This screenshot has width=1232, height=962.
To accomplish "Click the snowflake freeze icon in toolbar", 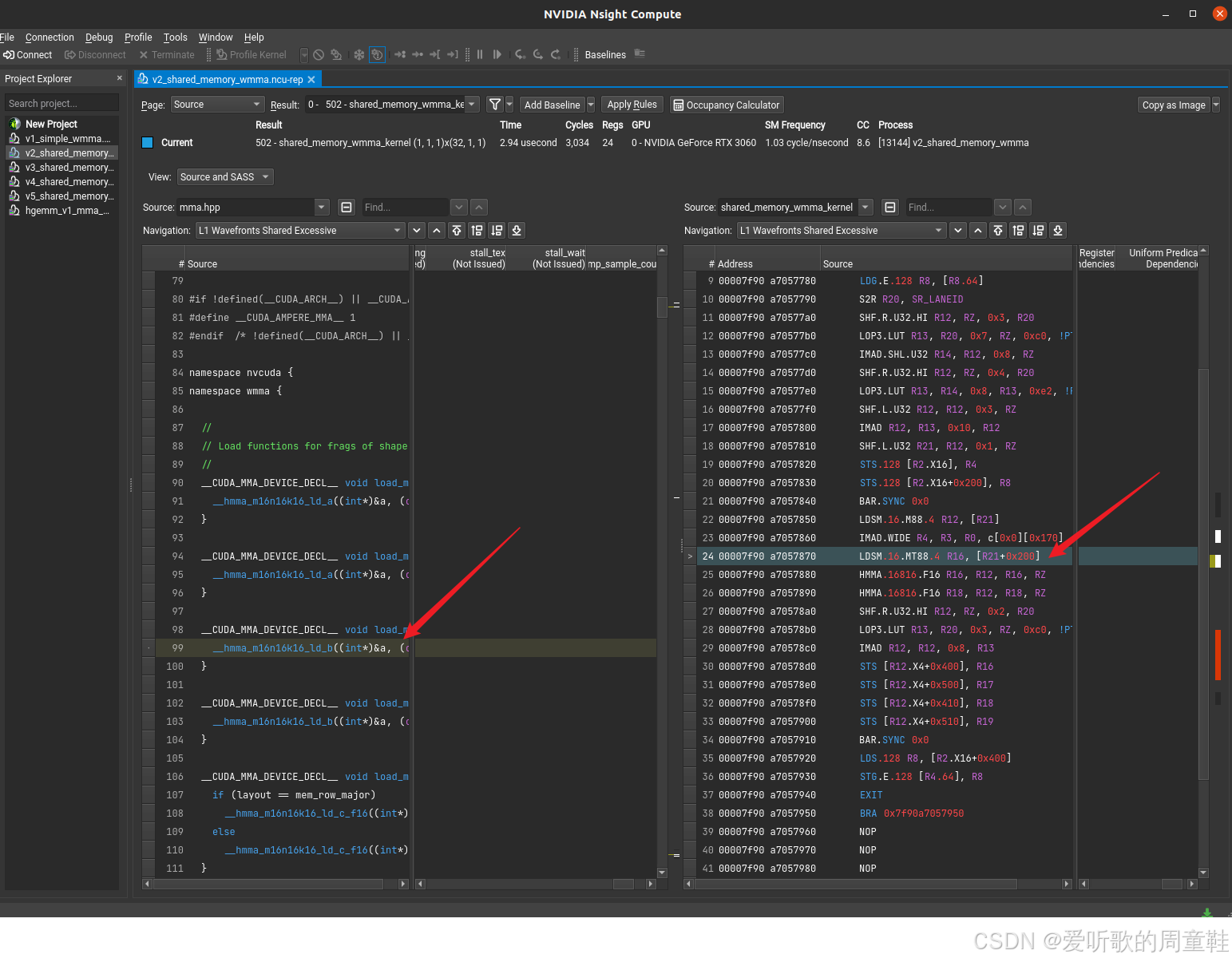I will coord(359,55).
